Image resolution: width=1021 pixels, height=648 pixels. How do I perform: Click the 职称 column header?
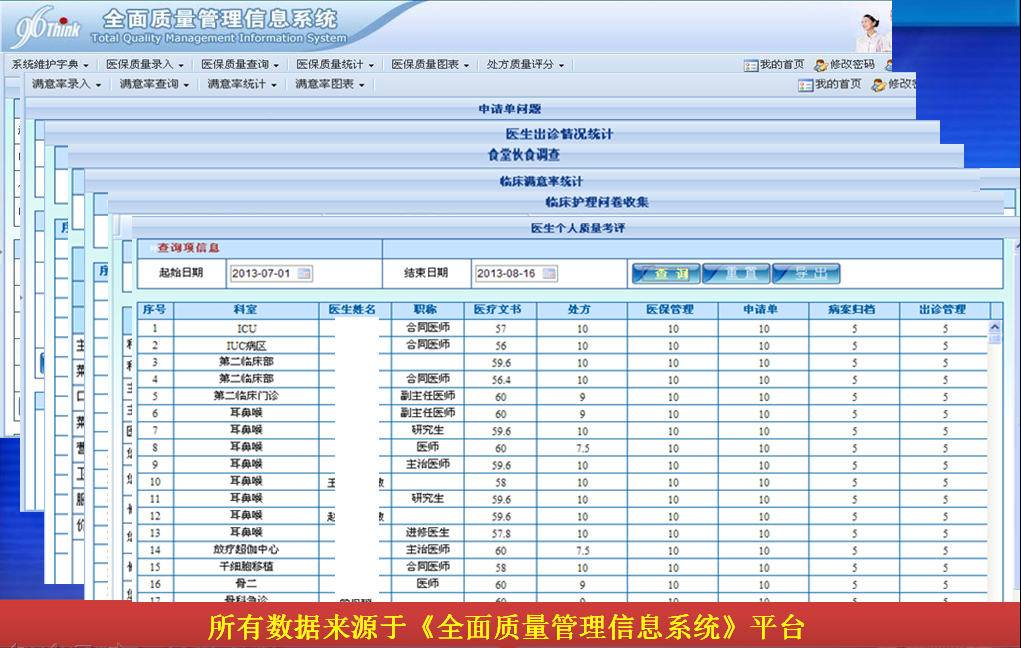click(427, 310)
